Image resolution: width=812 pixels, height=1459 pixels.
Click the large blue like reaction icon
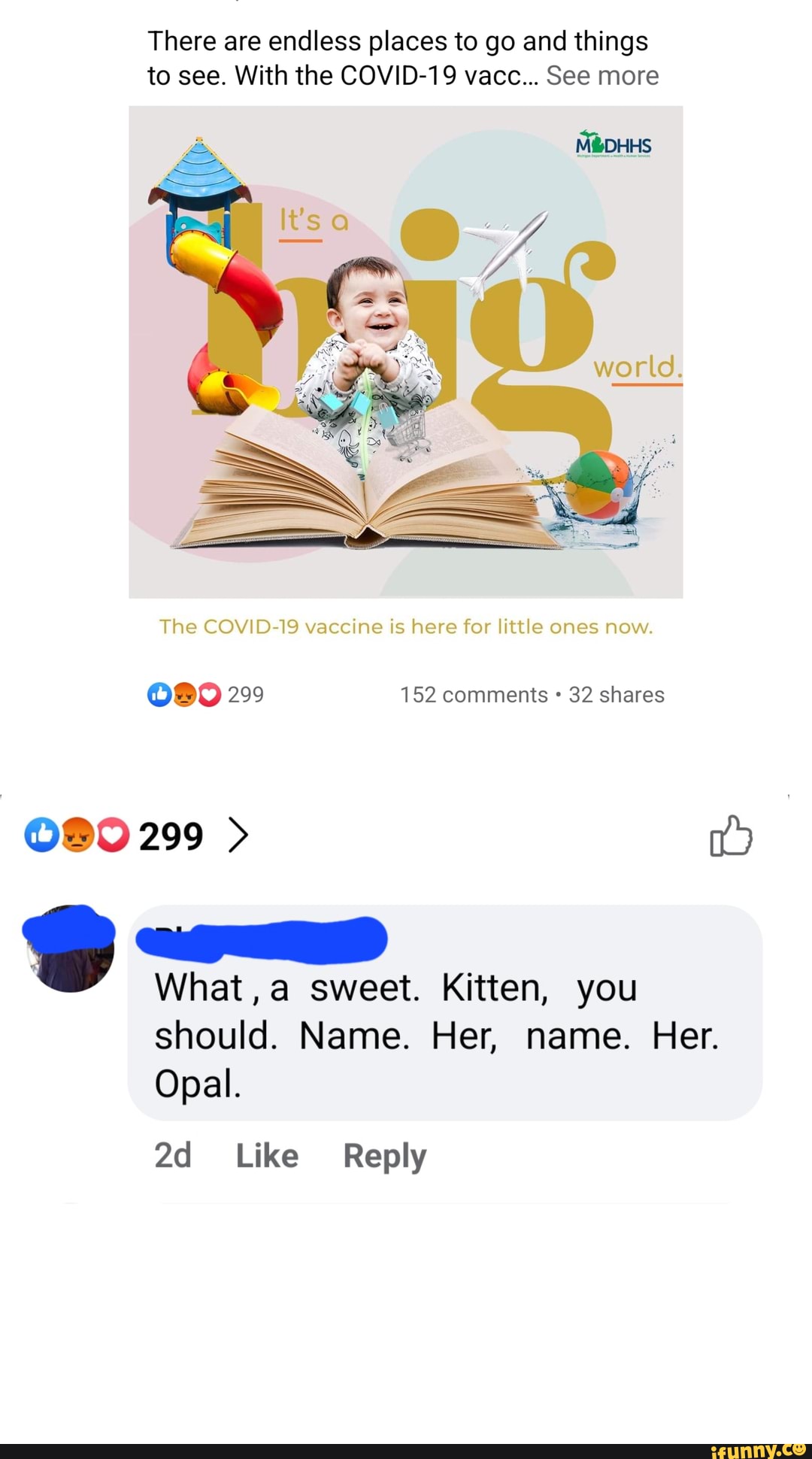42,836
